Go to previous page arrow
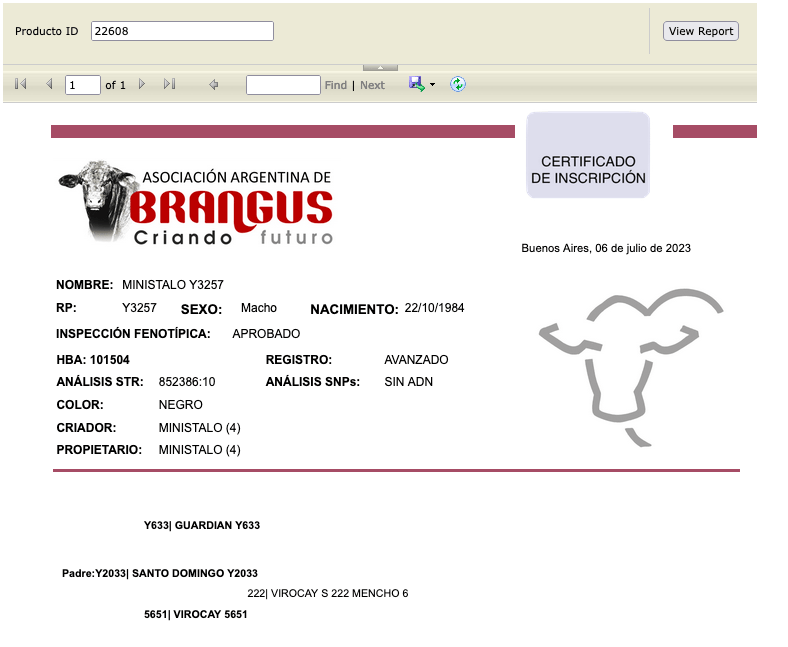 [49, 85]
